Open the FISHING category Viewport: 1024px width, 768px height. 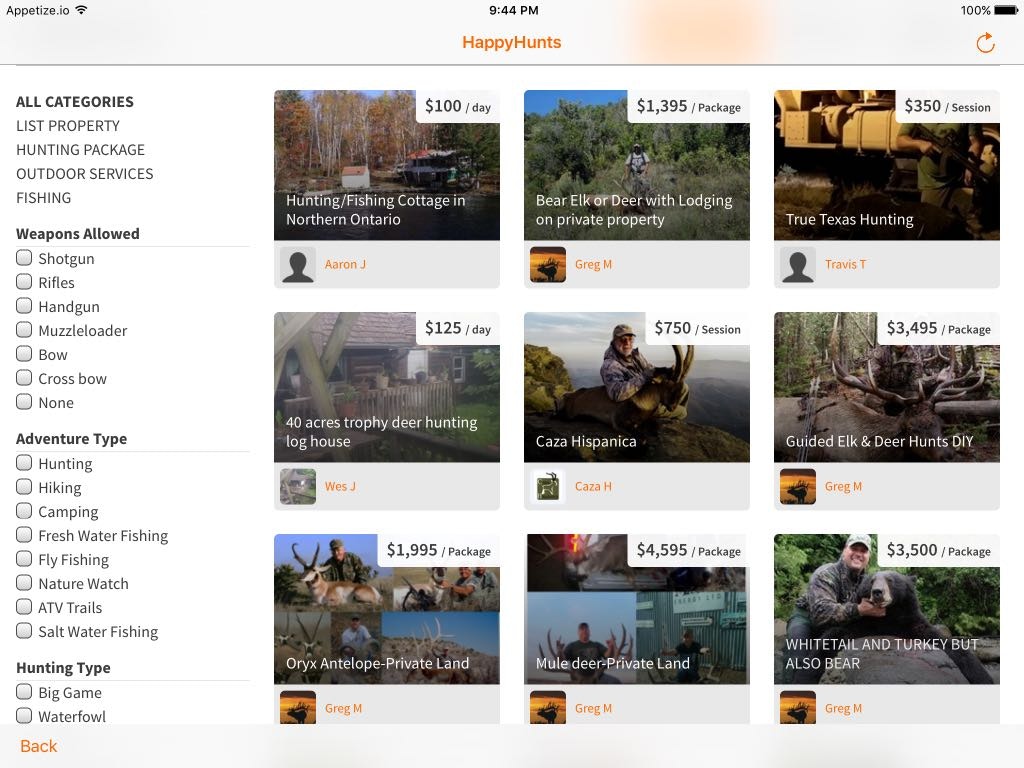[43, 197]
